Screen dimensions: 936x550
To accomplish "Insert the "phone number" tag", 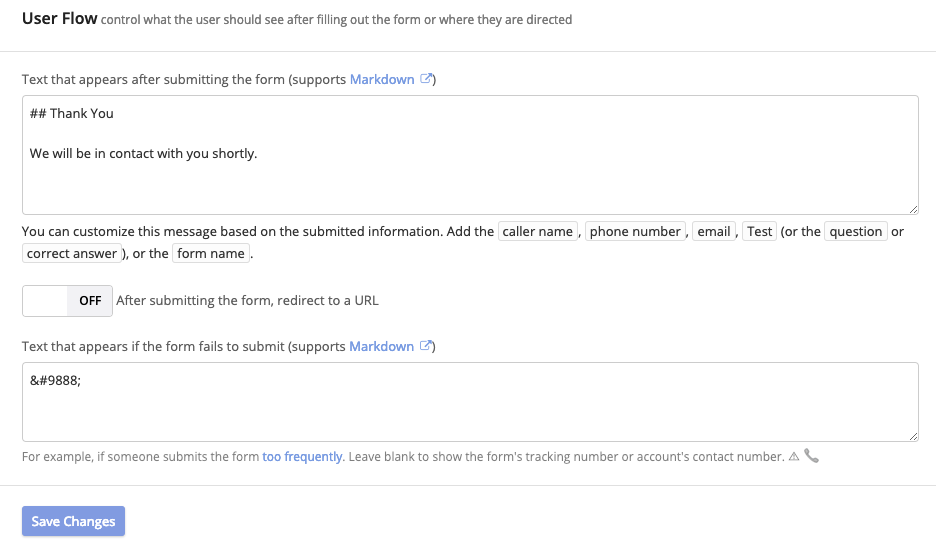I will pyautogui.click(x=635, y=231).
